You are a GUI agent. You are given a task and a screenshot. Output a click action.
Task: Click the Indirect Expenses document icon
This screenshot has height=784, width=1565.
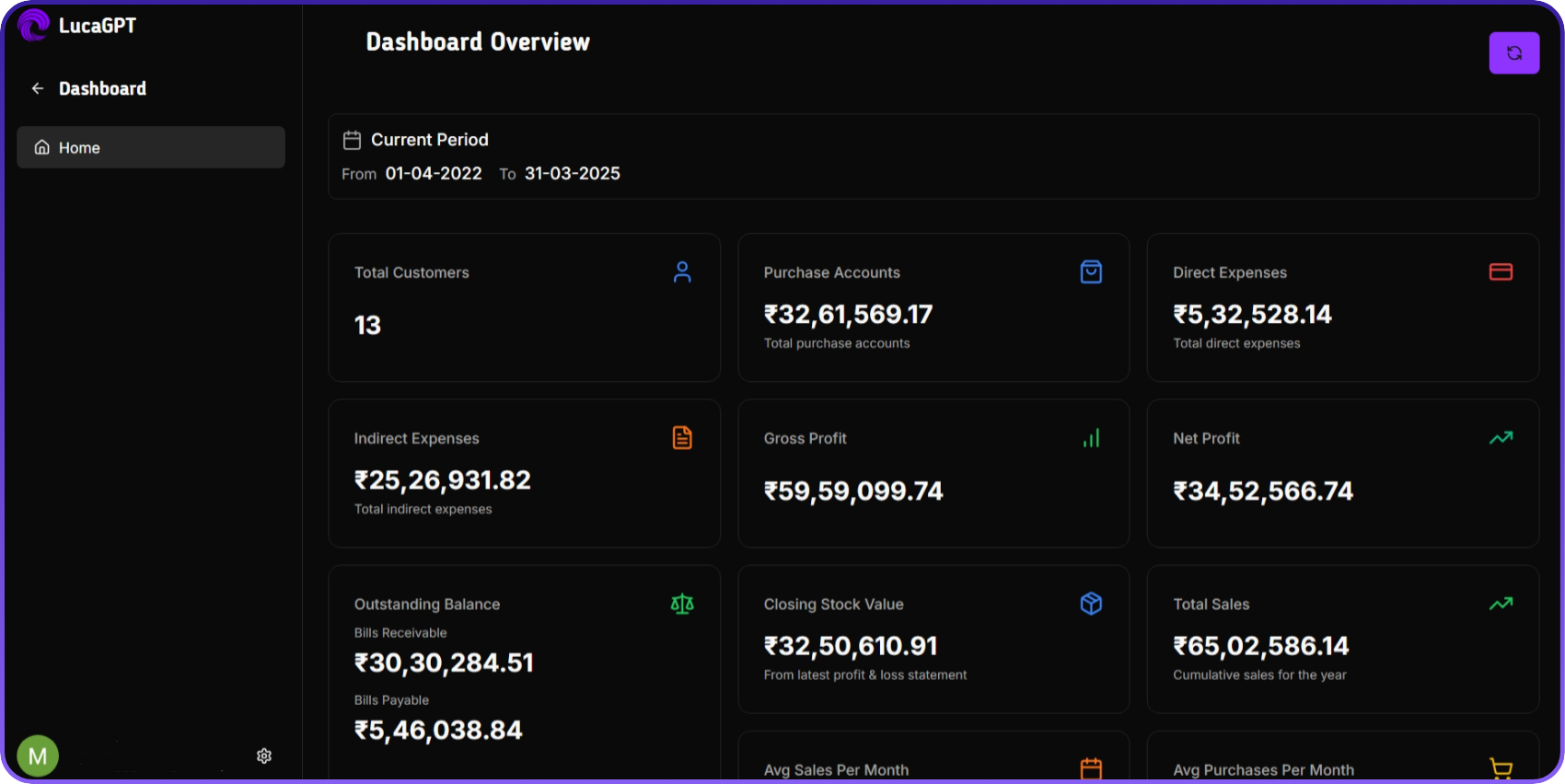682,438
